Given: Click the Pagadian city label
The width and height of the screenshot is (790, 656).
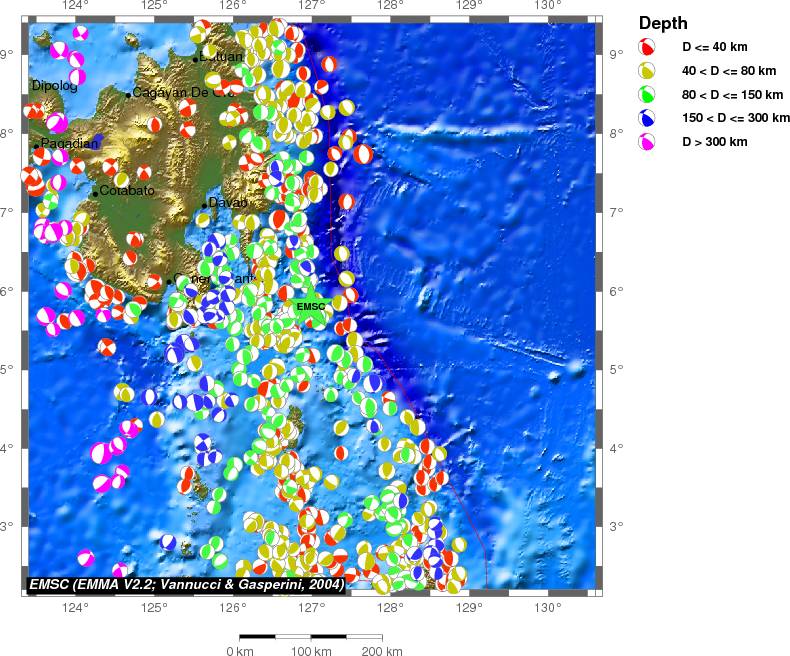Looking at the screenshot, I should [70, 144].
